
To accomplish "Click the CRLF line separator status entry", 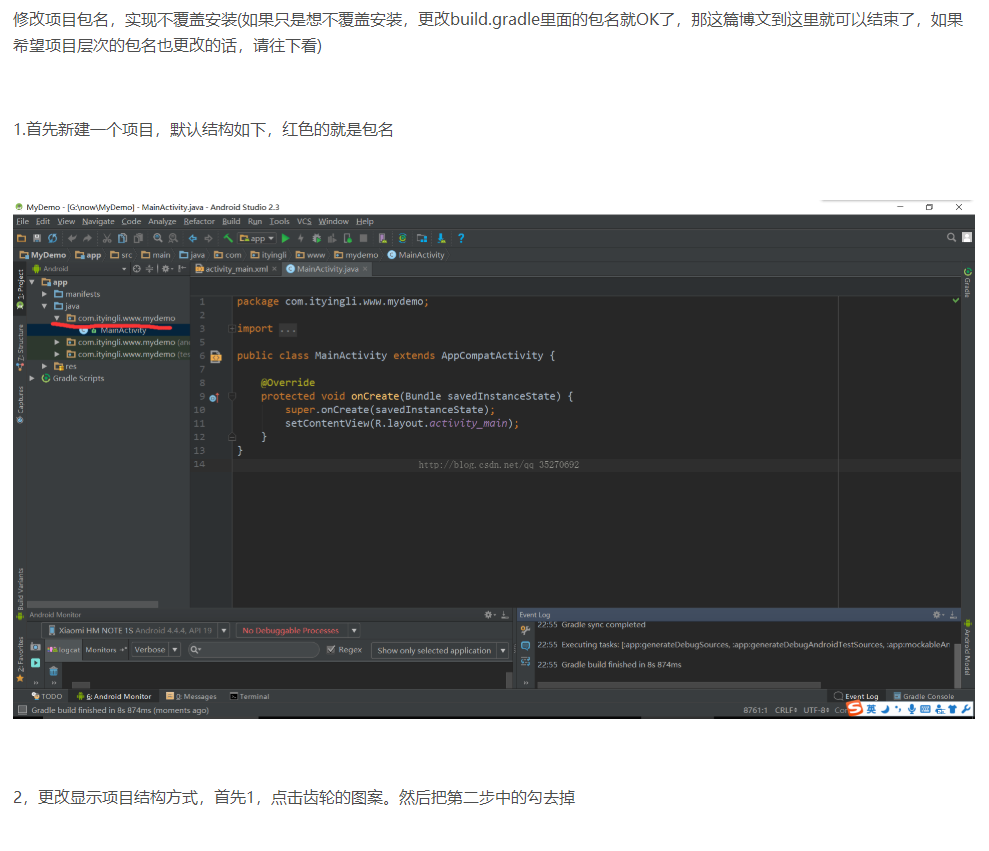I will coord(786,710).
